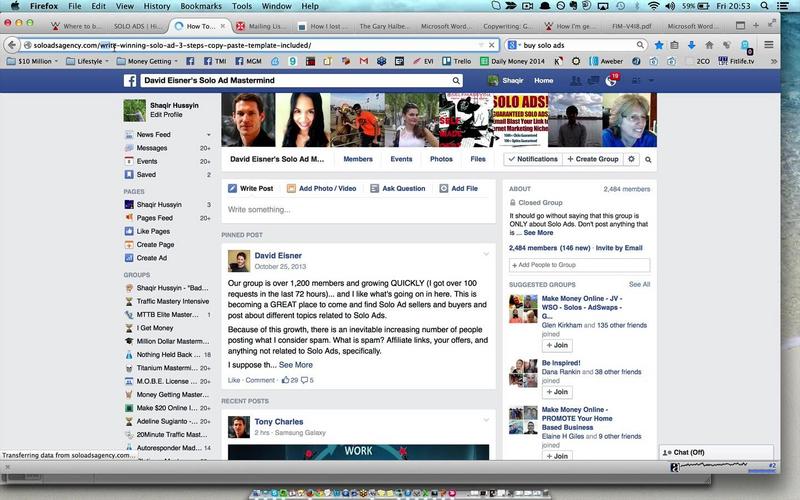Open the pinned post options chevron
This screenshot has height=500, width=800.
(486, 254)
